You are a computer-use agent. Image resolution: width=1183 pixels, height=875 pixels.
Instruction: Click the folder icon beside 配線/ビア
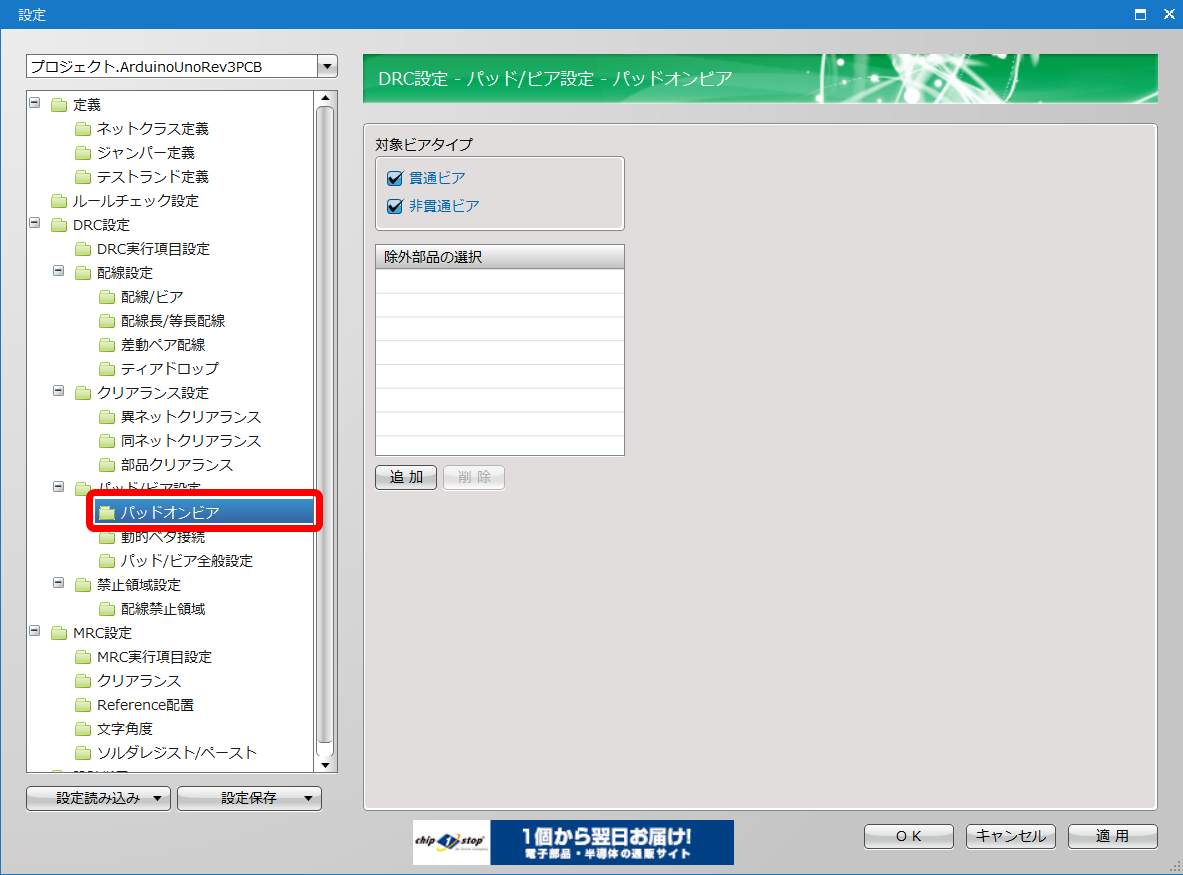[x=106, y=297]
